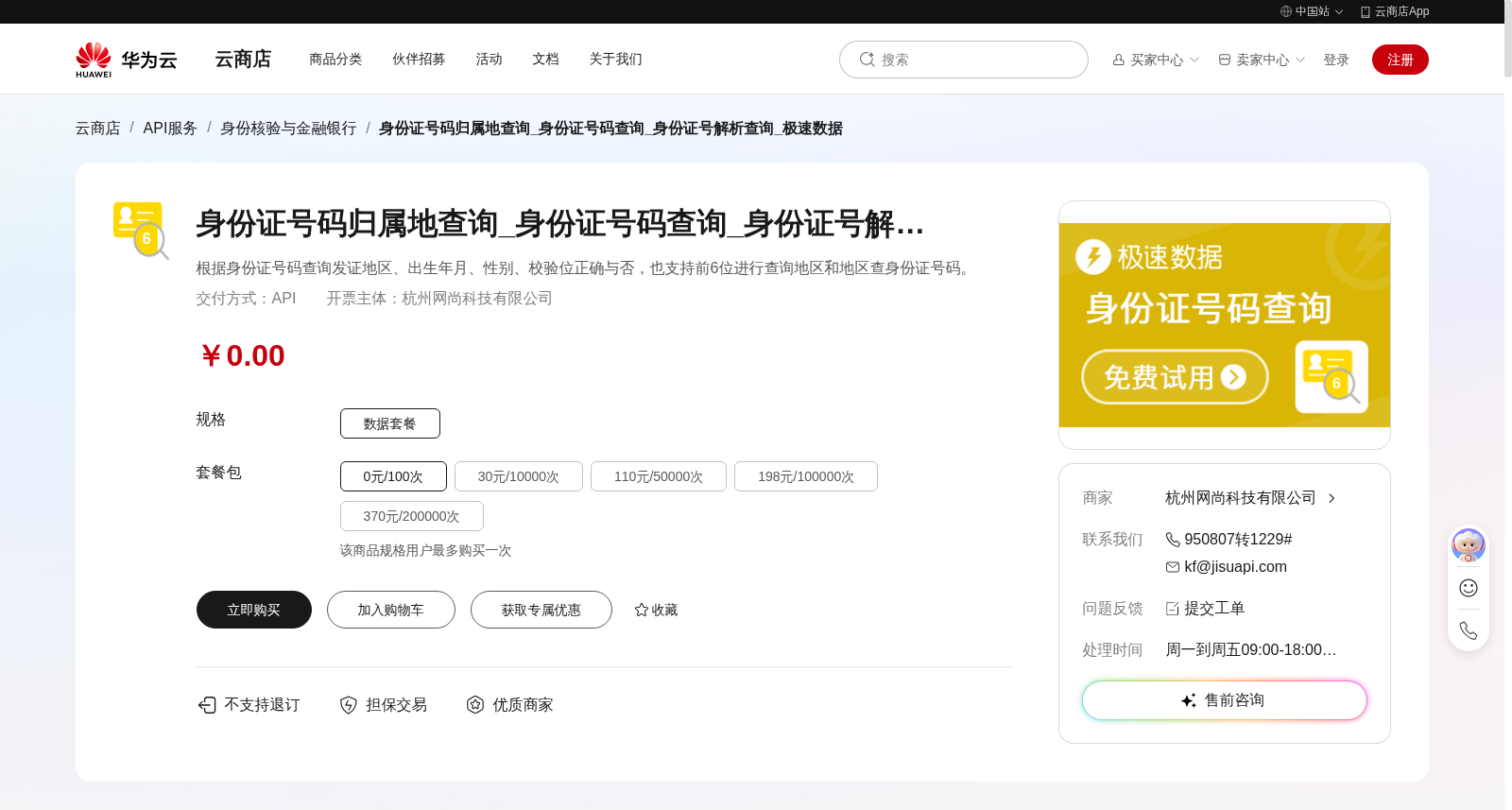Click the sparkle icon in 售前咨询
Screen dimensions: 1512x810
[1189, 700]
